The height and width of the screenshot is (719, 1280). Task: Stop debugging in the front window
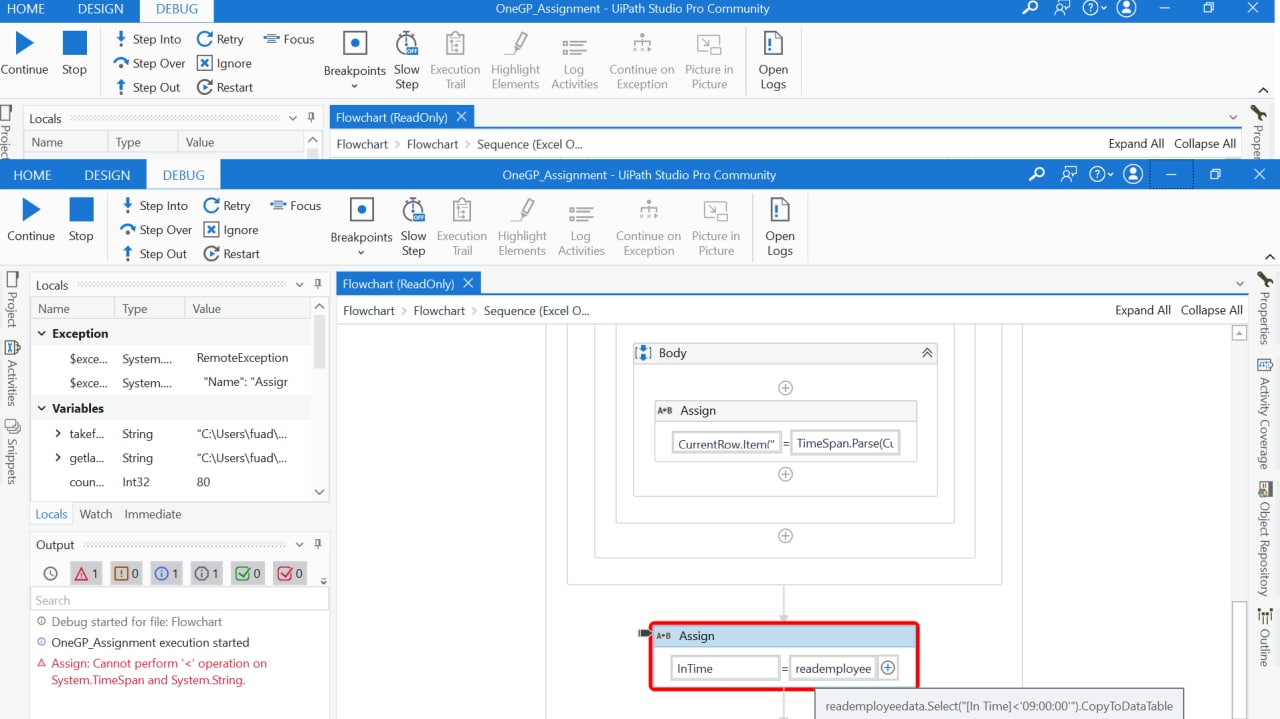pos(81,220)
